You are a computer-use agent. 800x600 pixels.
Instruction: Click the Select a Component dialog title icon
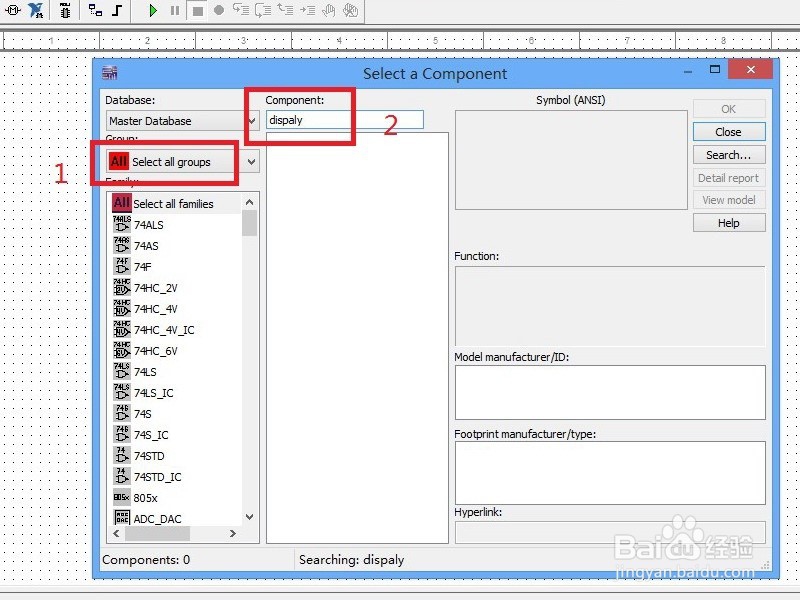point(110,73)
